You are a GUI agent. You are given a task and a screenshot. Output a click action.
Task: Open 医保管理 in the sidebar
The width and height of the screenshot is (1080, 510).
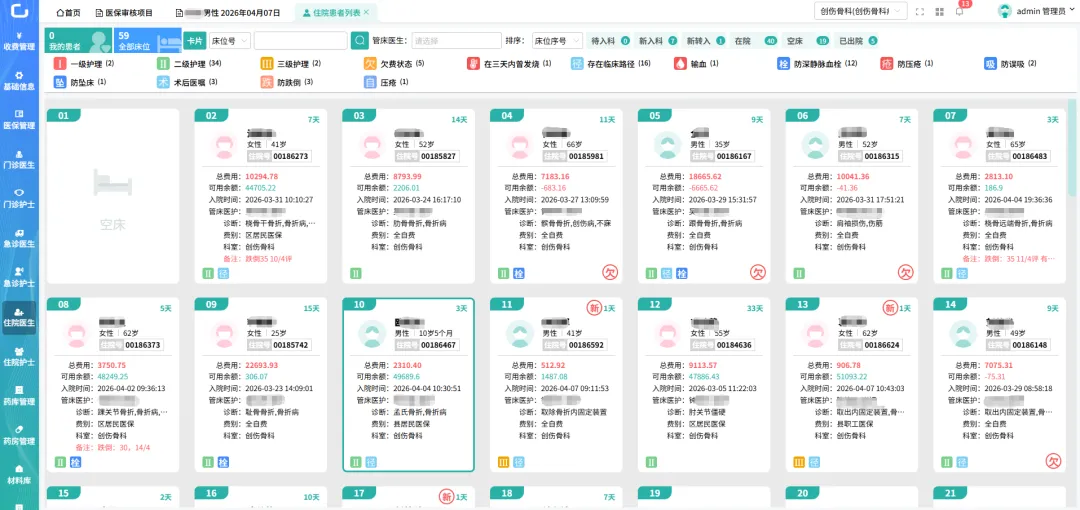pos(19,120)
